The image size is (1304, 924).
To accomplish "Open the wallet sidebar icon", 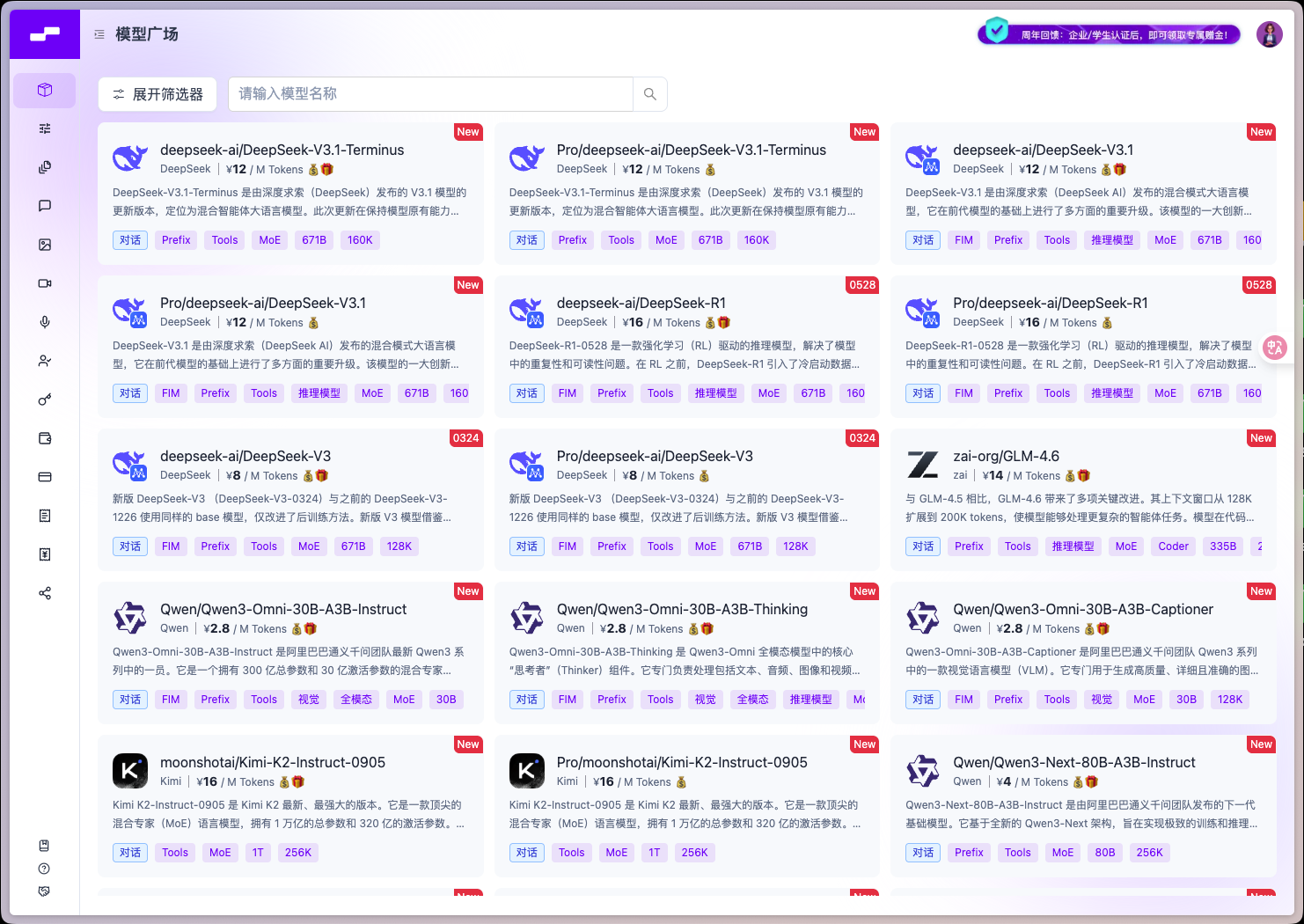I will coord(45,438).
